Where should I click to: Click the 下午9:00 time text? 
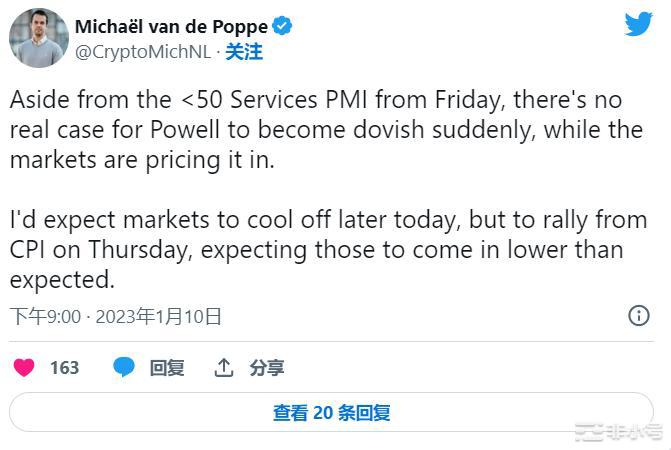pyautogui.click(x=45, y=317)
